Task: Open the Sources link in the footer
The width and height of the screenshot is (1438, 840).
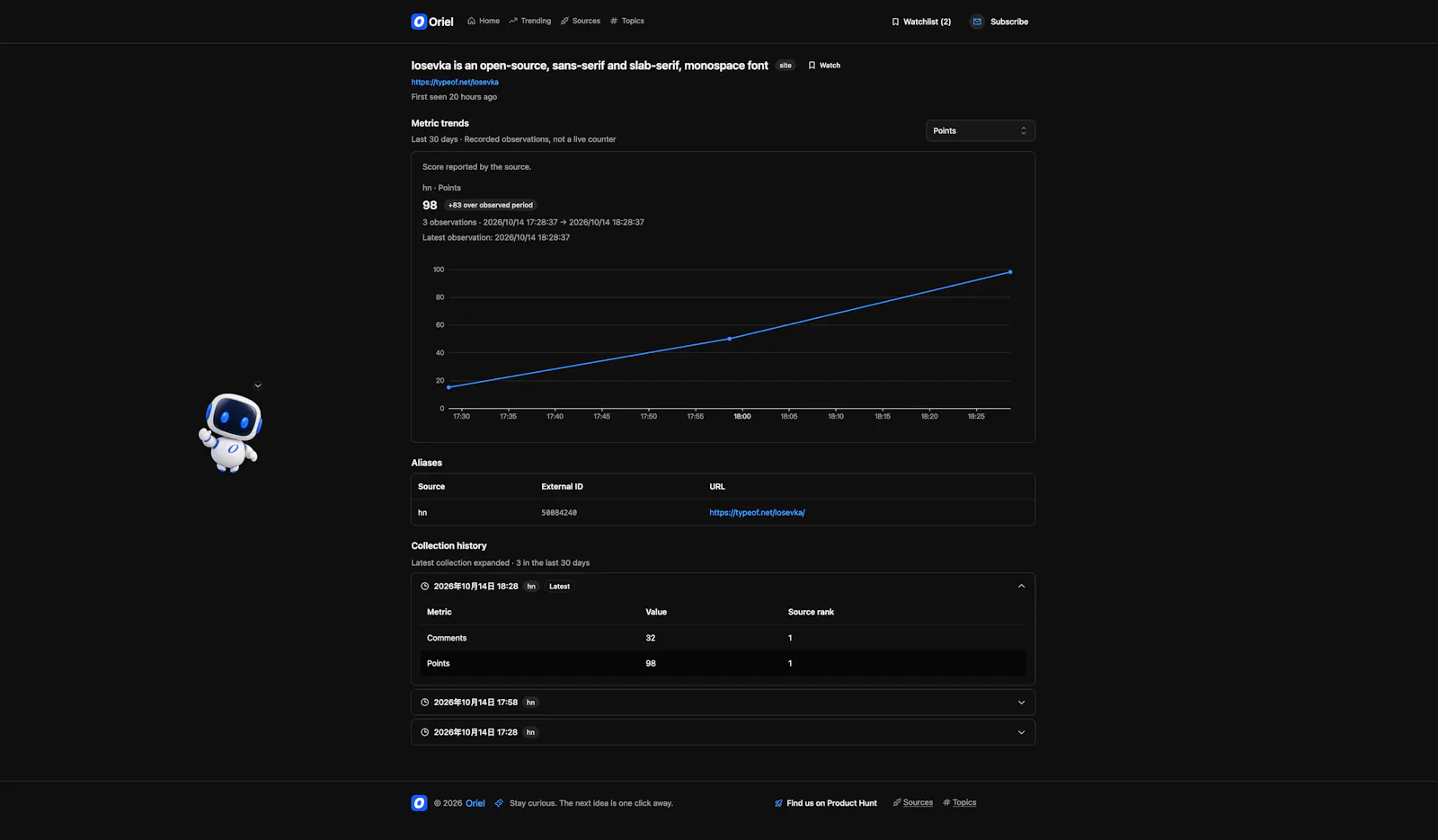Action: [913, 803]
